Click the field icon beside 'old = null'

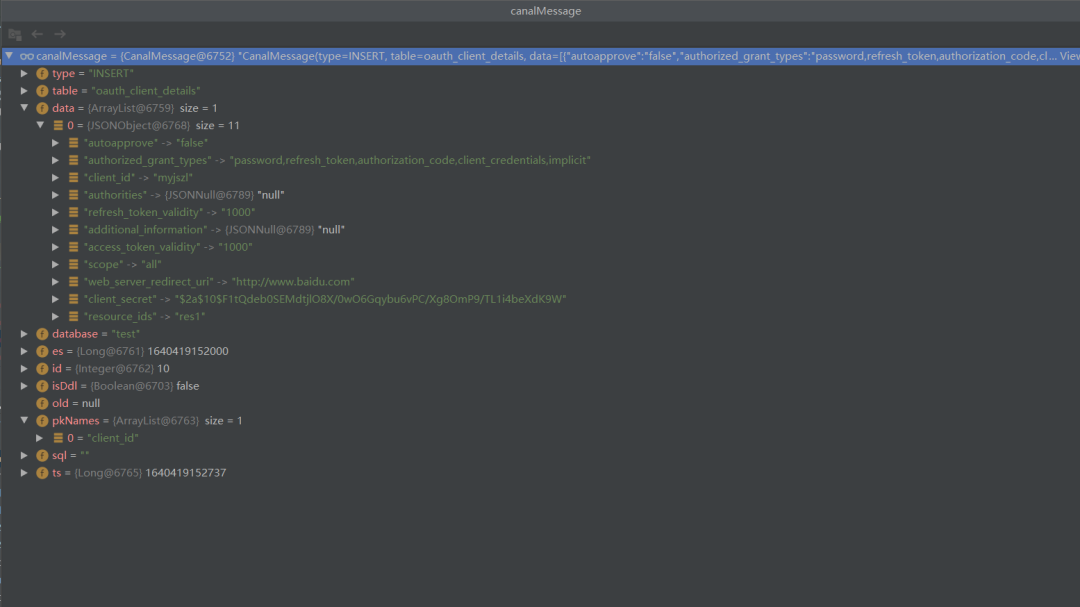pos(42,403)
